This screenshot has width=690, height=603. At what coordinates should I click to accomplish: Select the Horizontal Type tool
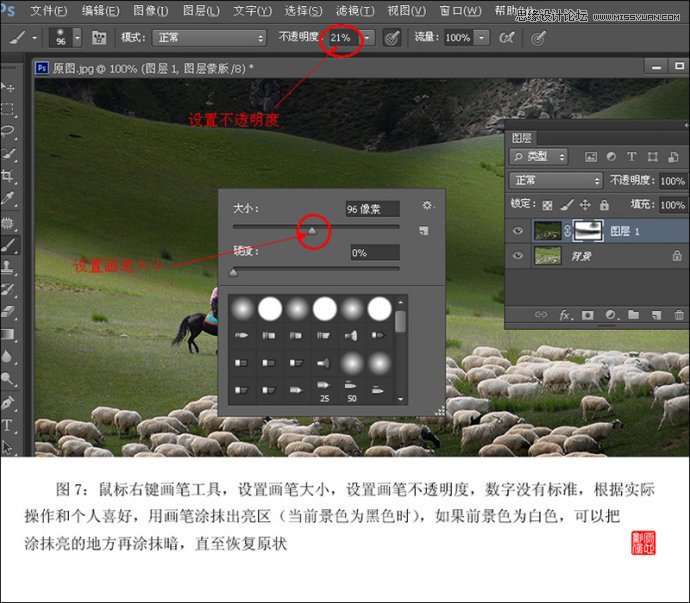[8, 425]
